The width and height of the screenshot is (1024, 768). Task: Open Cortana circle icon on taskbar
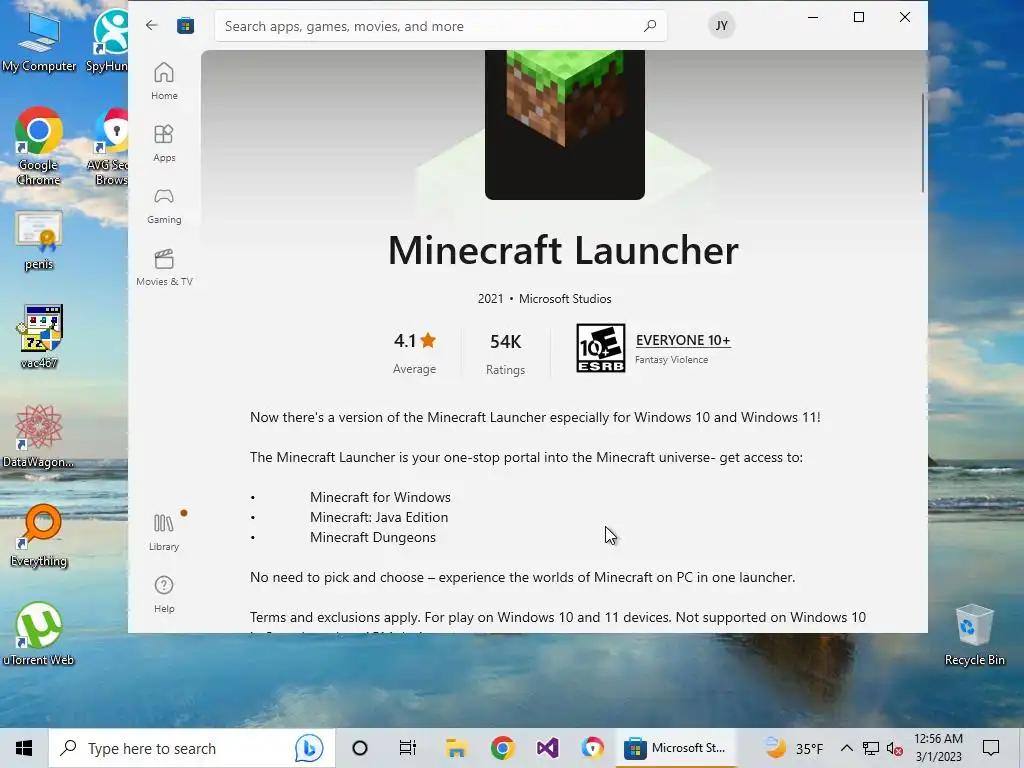pos(360,748)
